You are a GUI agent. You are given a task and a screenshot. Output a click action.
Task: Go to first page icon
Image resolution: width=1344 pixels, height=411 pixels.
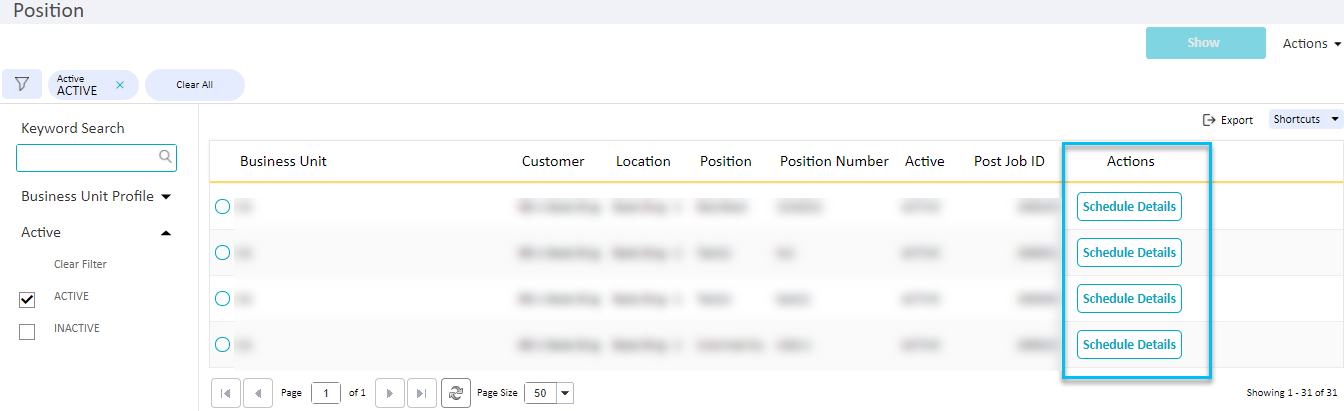click(x=226, y=393)
